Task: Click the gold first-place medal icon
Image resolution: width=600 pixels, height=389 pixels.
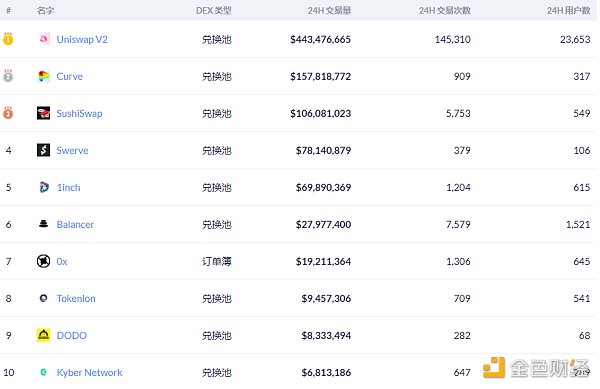Action: pos(8,39)
